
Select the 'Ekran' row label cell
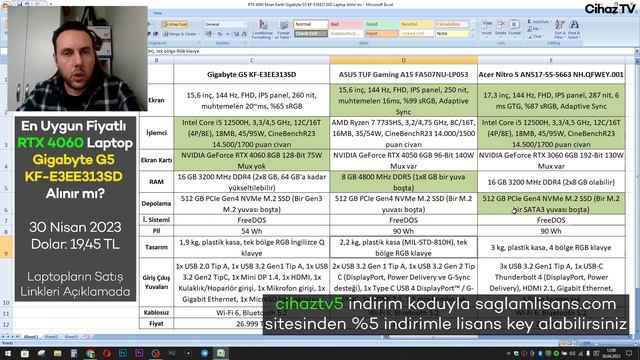pyautogui.click(x=156, y=100)
